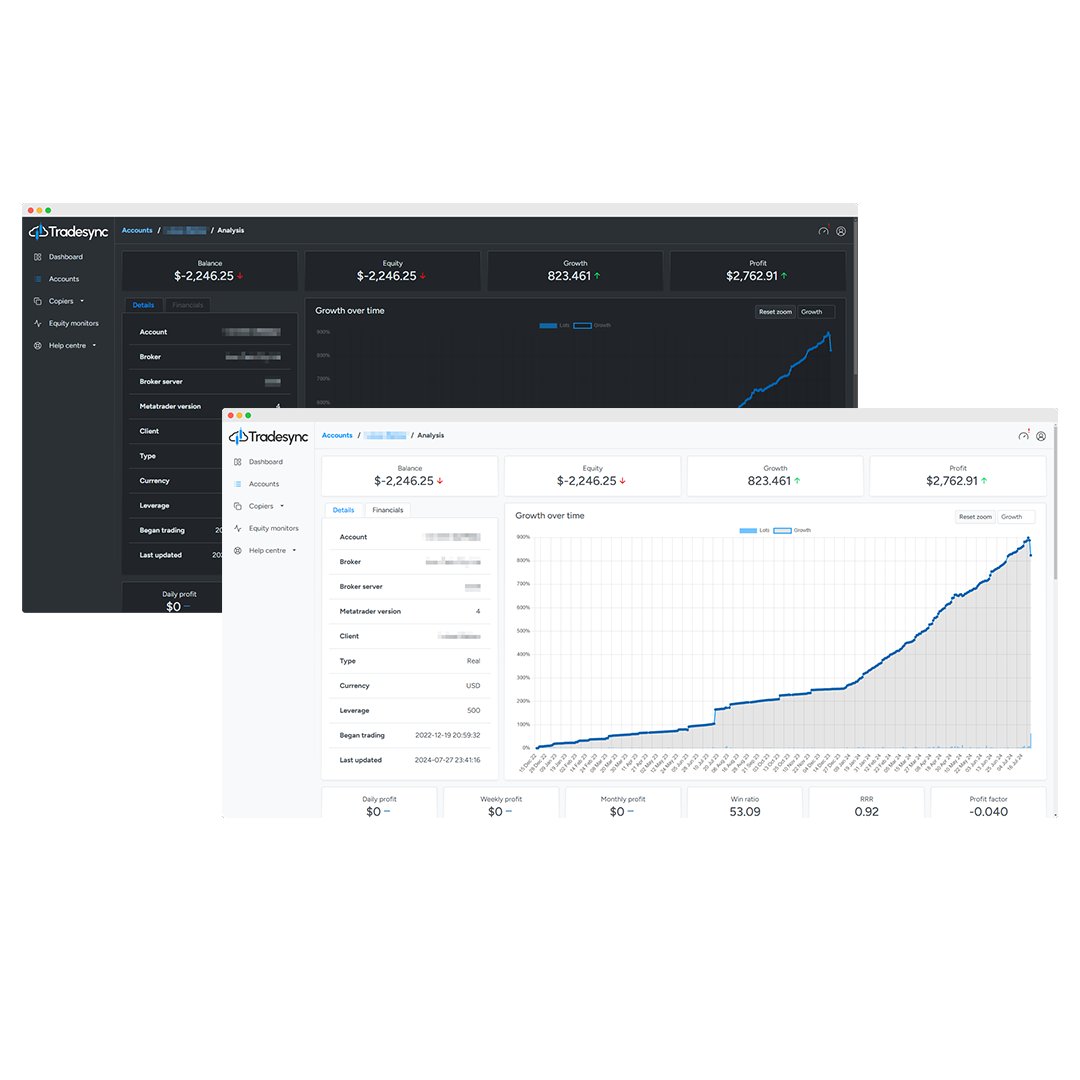
Task: Click Weekly profit $0 card in light window
Action: point(501,803)
